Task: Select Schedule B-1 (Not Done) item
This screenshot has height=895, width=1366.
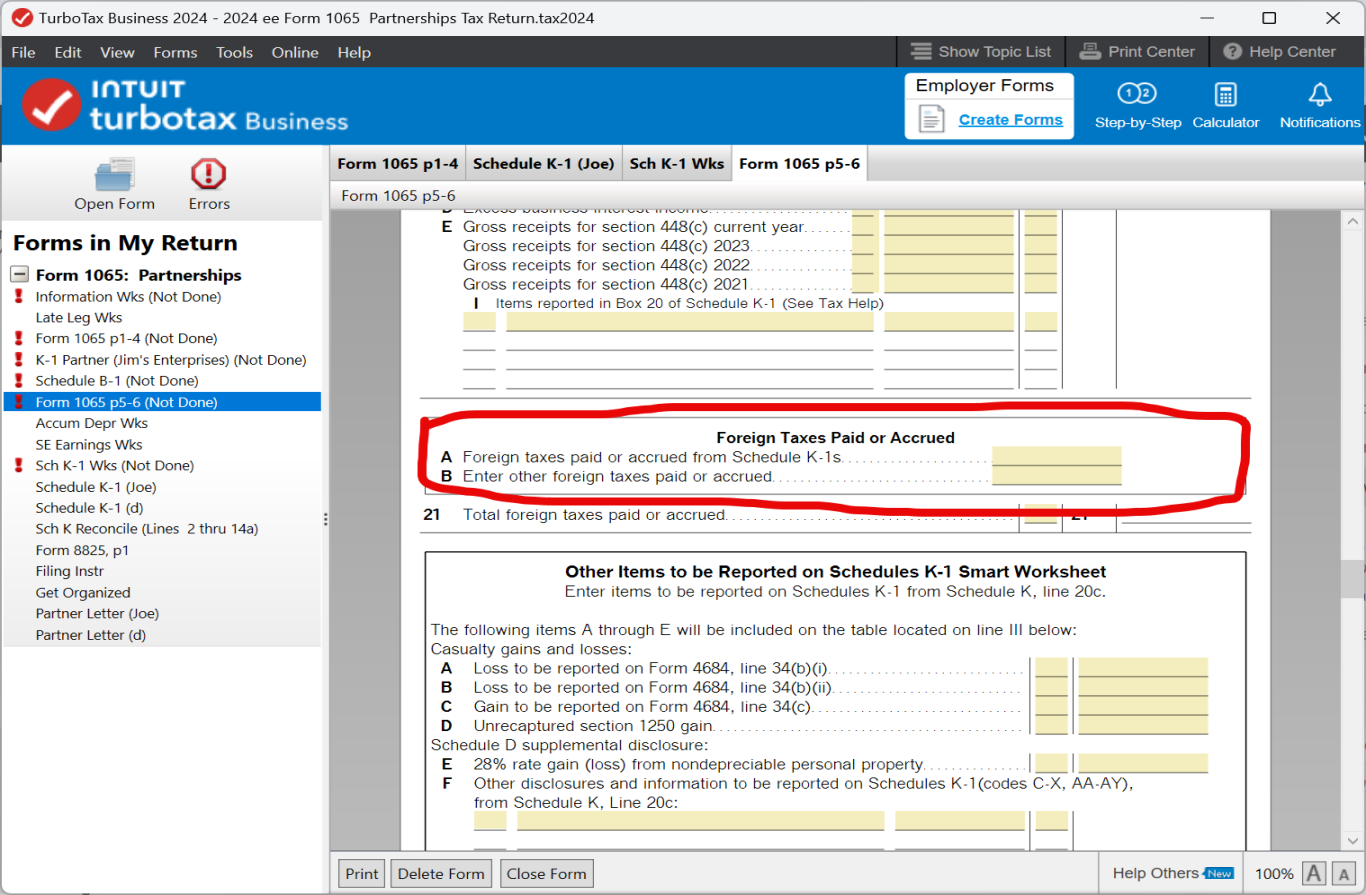Action: 117,380
